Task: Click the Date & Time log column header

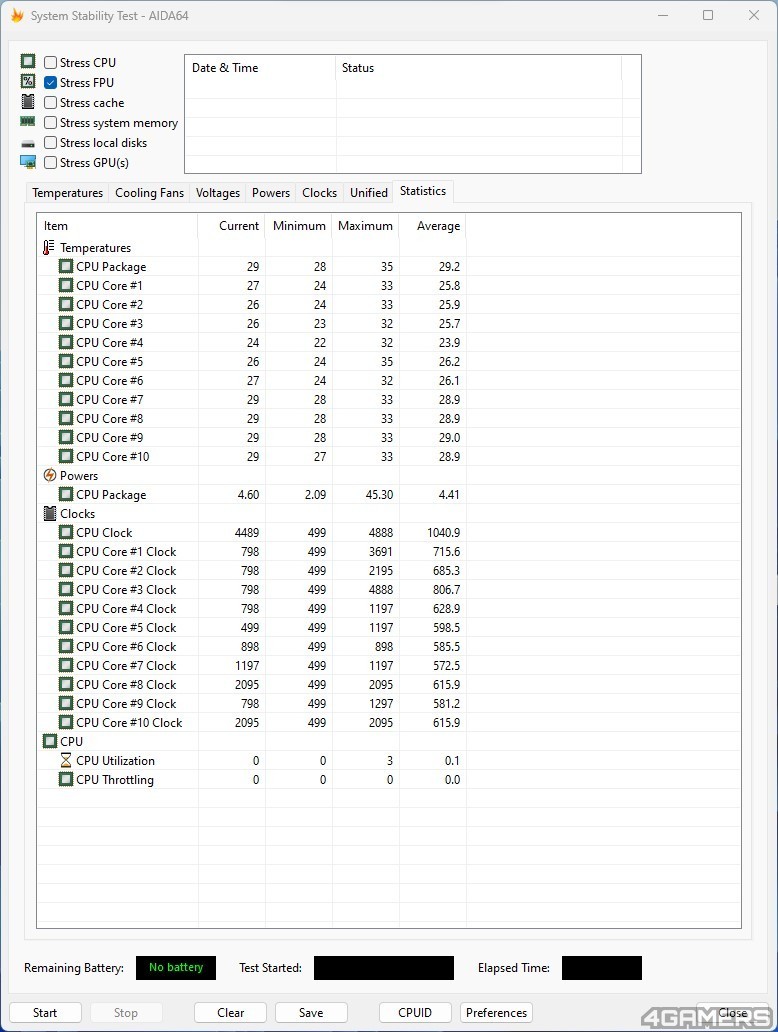Action: coord(261,68)
